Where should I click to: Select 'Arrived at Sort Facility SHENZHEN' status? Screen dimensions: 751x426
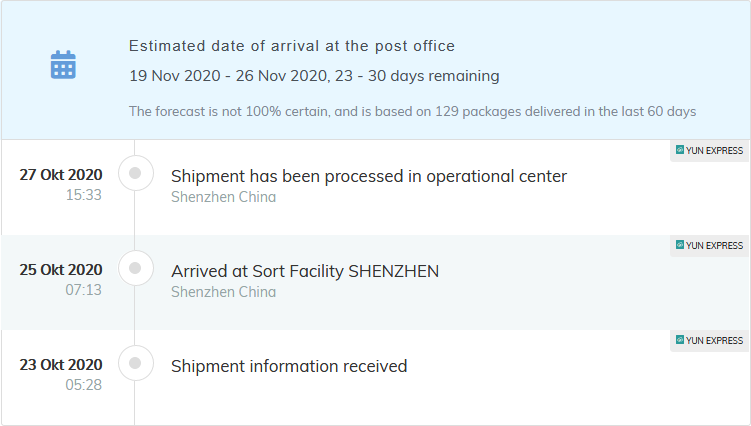point(305,271)
